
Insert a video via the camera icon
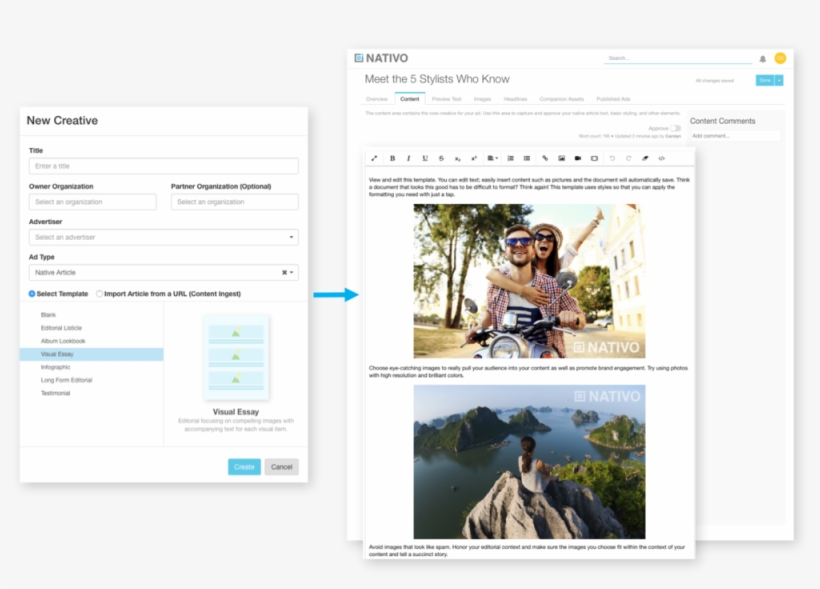coord(578,158)
